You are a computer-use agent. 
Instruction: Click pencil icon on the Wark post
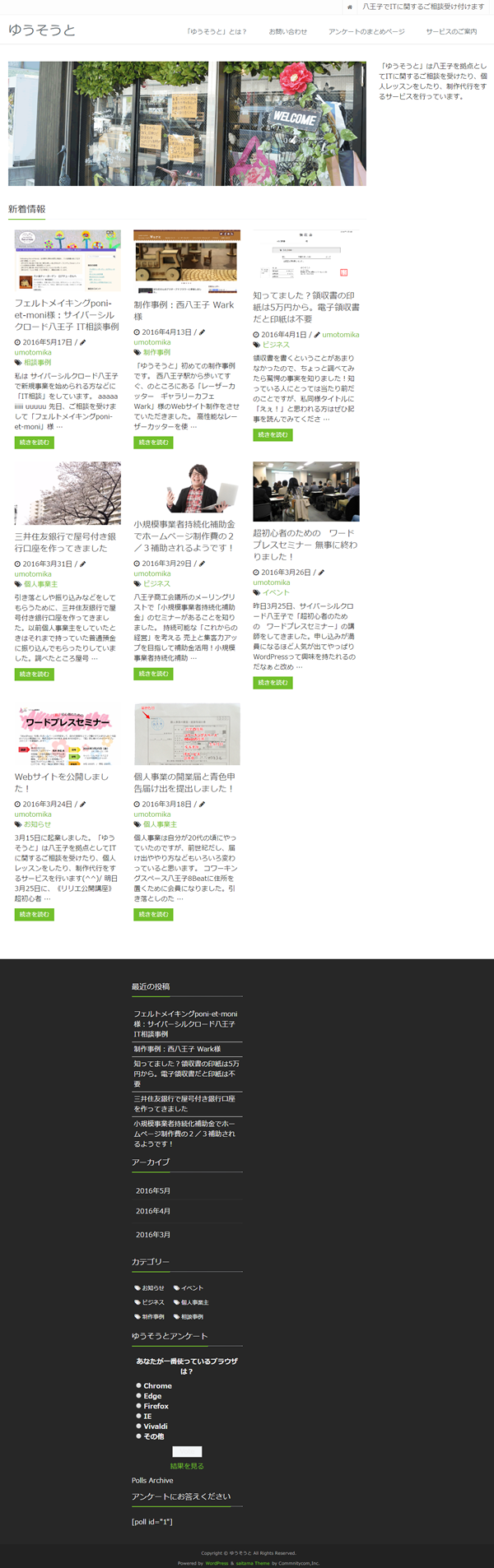tap(203, 332)
